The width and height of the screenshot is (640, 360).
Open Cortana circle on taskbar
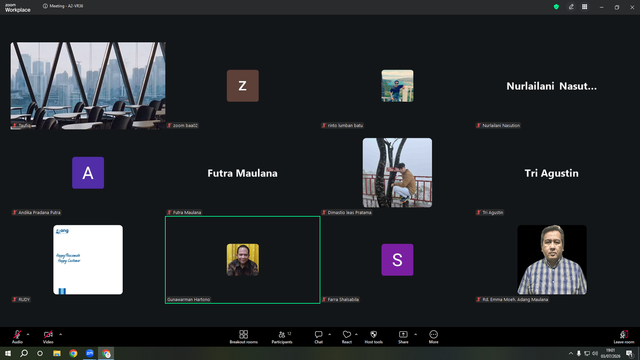pos(40,353)
